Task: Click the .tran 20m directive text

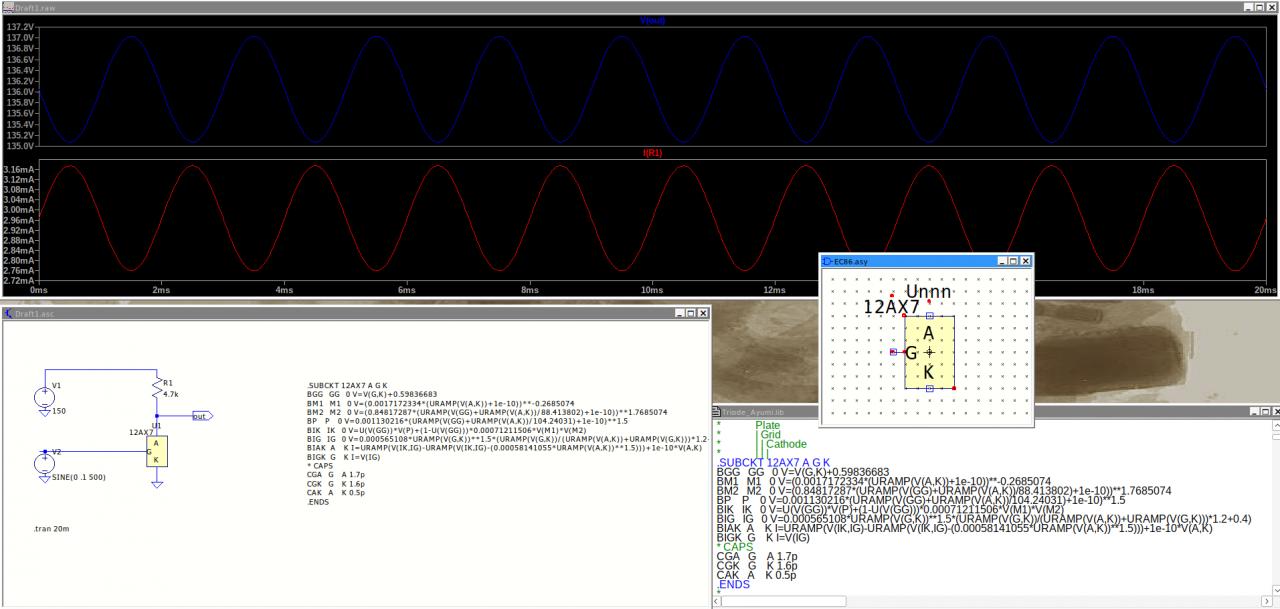Action: (50, 527)
